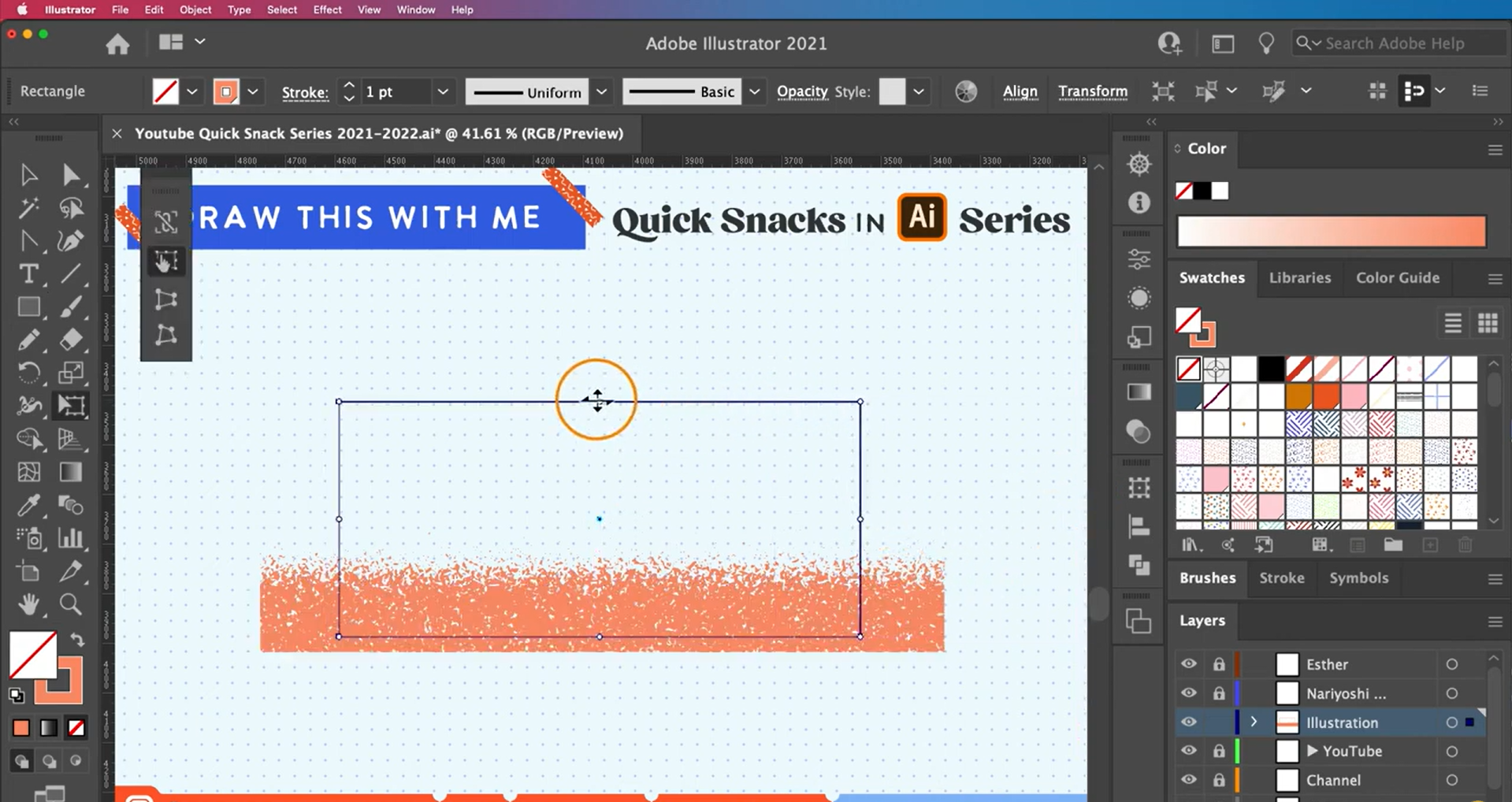Switch to the Libraries tab
Screen dimensions: 1512x802
pos(1300,278)
